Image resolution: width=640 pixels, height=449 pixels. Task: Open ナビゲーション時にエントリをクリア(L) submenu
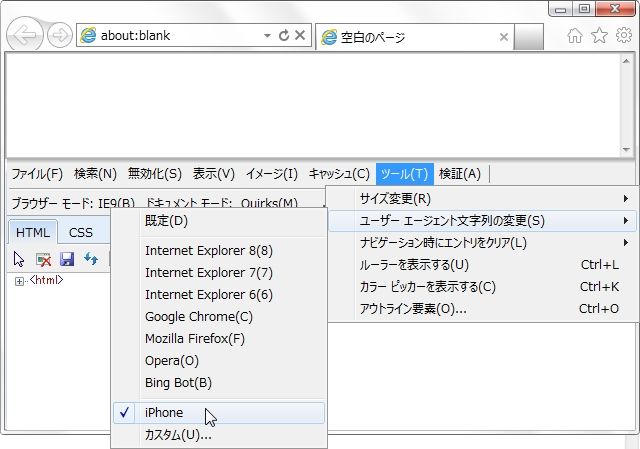coord(482,243)
